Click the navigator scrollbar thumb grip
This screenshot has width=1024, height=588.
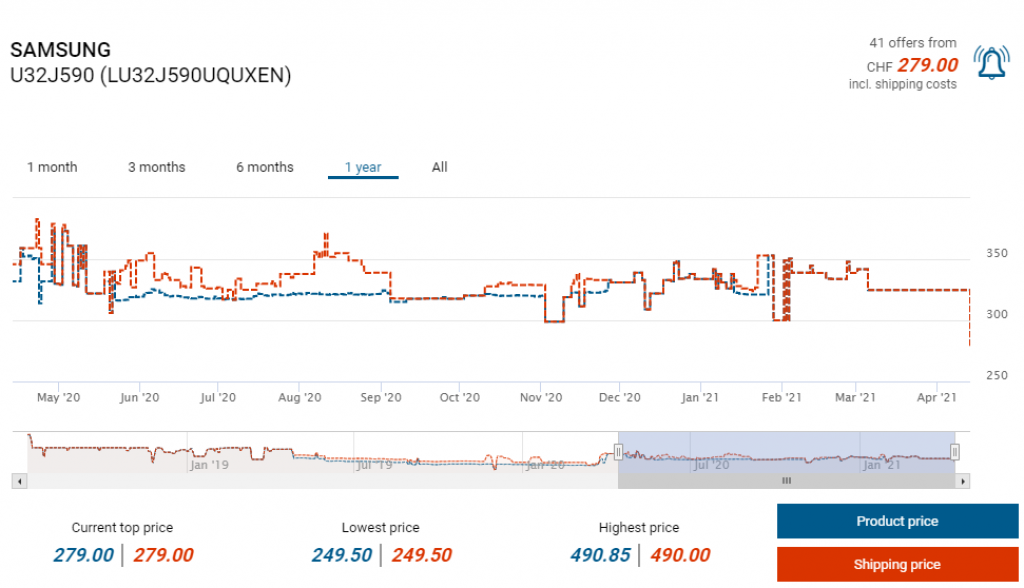pos(786,481)
